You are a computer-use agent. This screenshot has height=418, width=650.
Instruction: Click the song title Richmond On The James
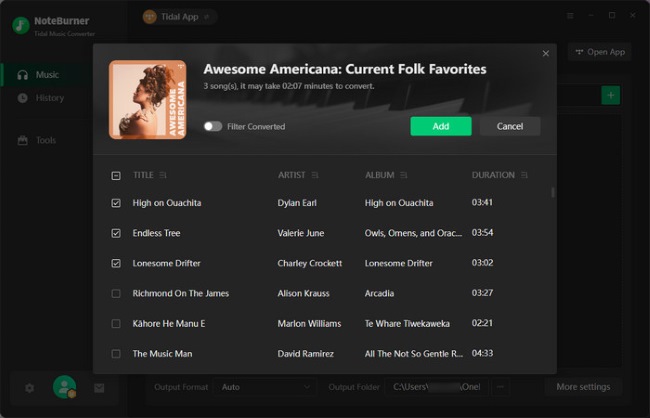coord(181,294)
